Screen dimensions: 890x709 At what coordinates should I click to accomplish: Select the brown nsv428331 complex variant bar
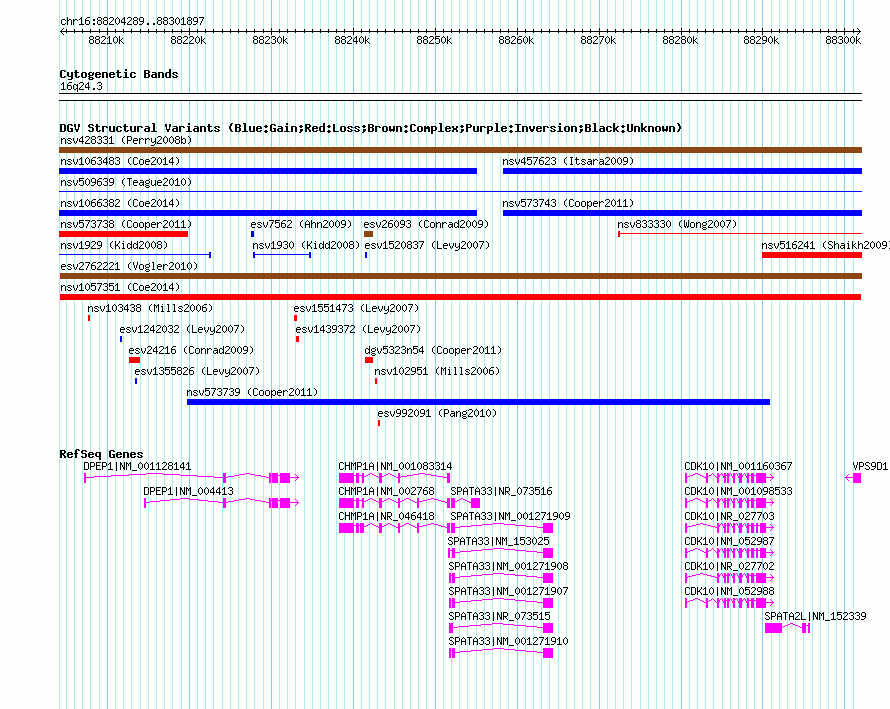point(460,150)
